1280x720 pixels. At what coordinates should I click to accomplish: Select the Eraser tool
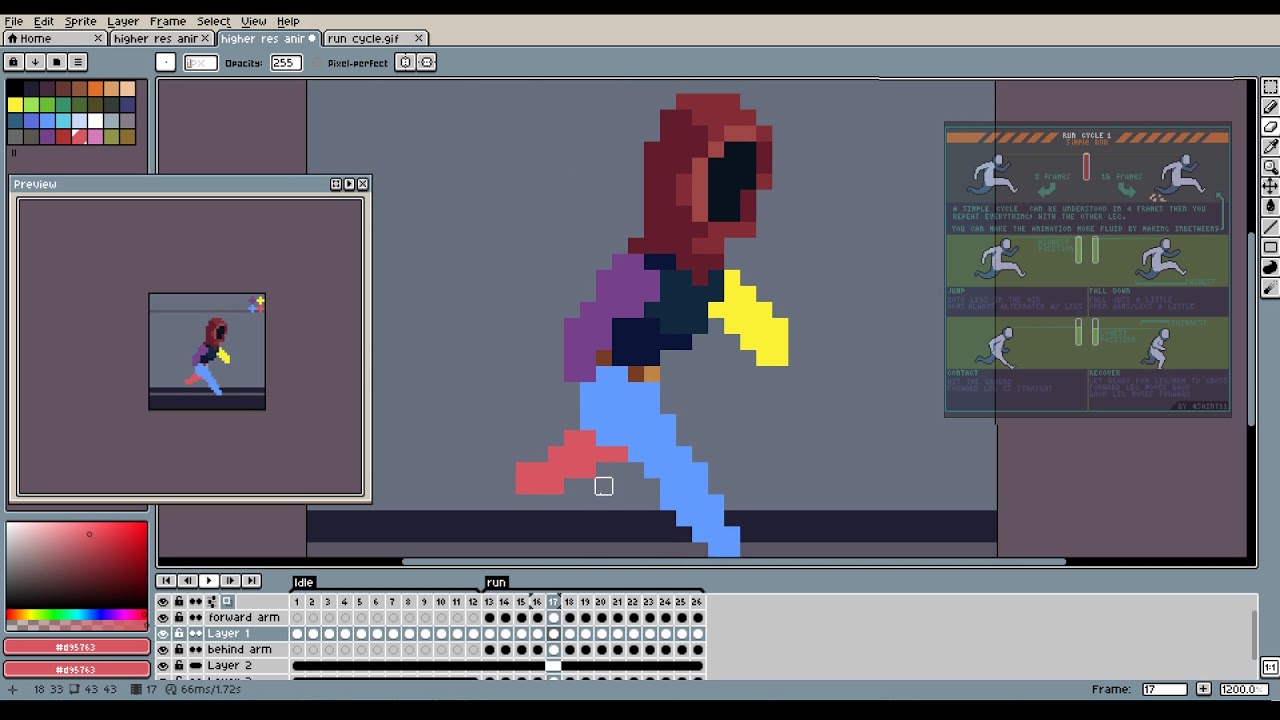1270,127
